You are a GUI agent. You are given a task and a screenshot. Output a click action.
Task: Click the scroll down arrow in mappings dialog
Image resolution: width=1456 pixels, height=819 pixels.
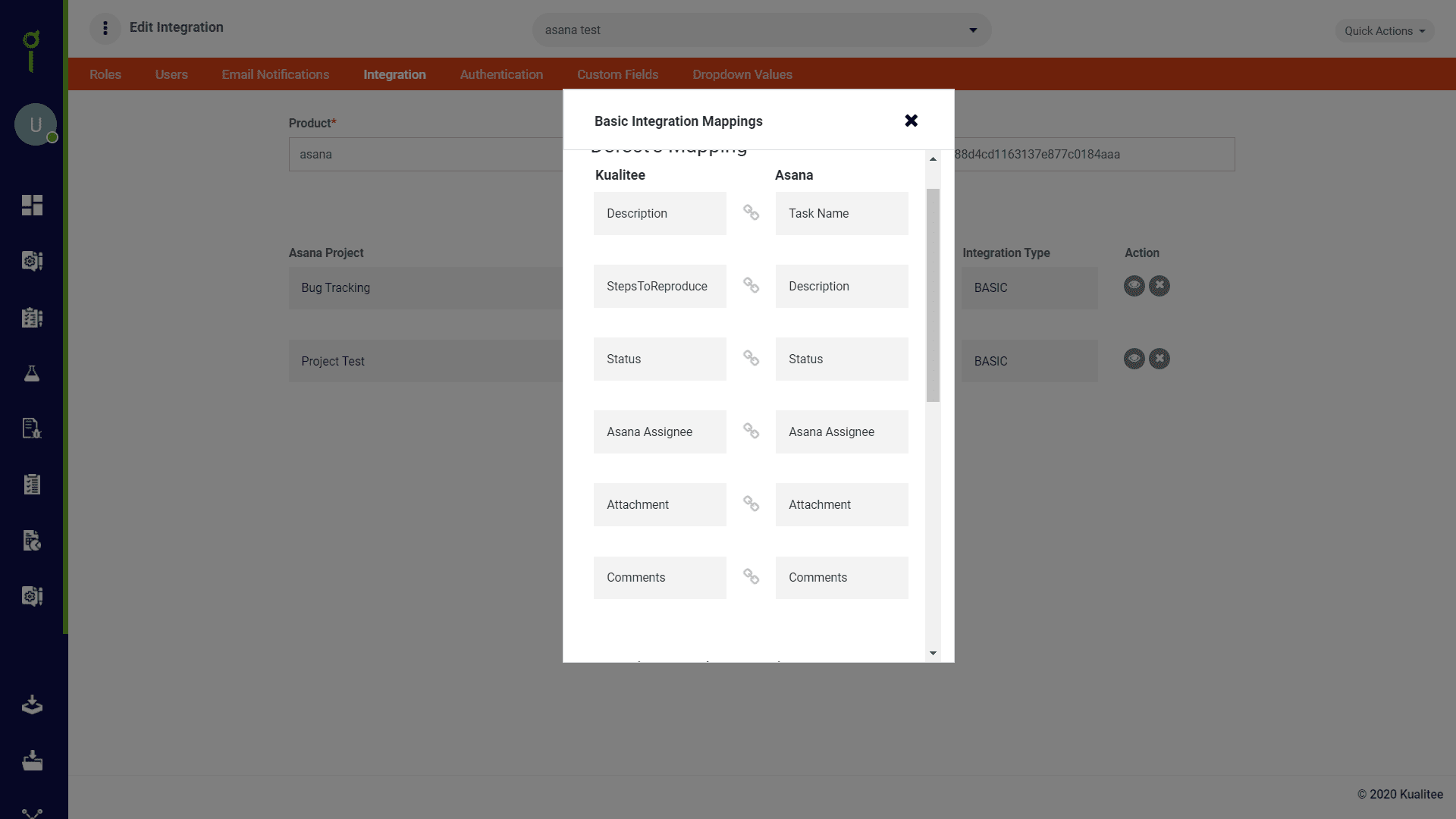tap(933, 653)
